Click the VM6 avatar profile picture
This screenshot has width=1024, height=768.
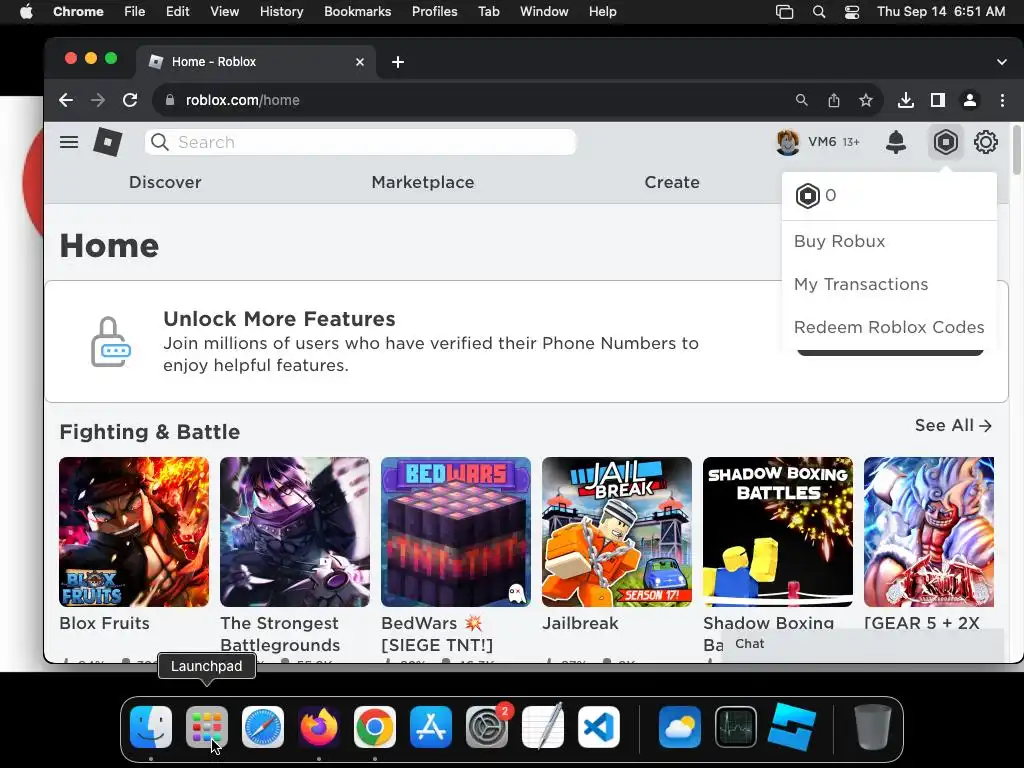point(788,142)
